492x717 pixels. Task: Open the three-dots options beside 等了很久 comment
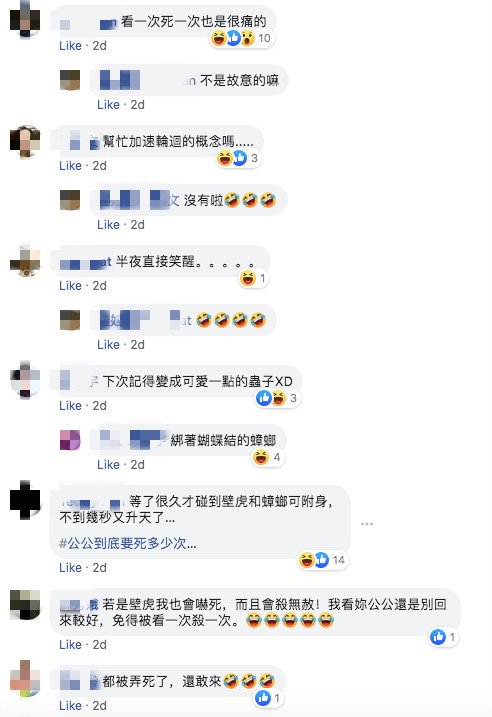pyautogui.click(x=367, y=524)
